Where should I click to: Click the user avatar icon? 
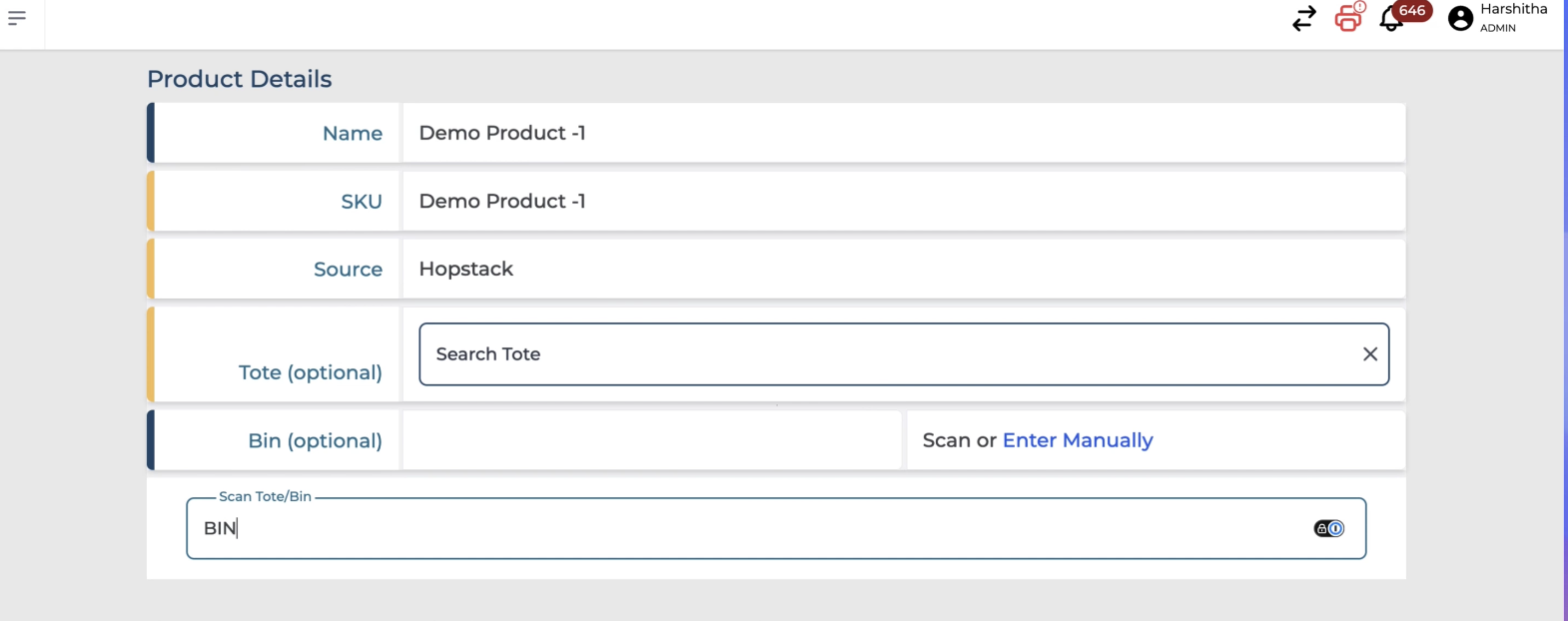(1460, 18)
